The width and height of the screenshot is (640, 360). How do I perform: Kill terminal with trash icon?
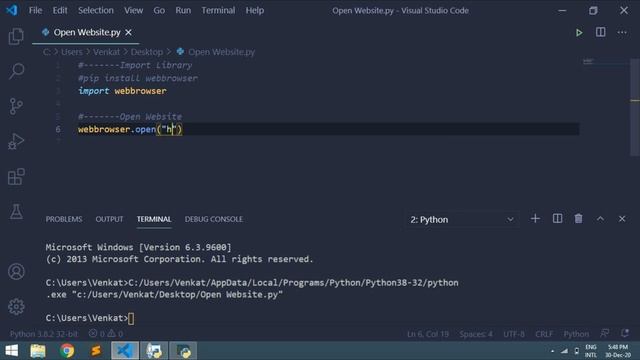click(x=578, y=219)
